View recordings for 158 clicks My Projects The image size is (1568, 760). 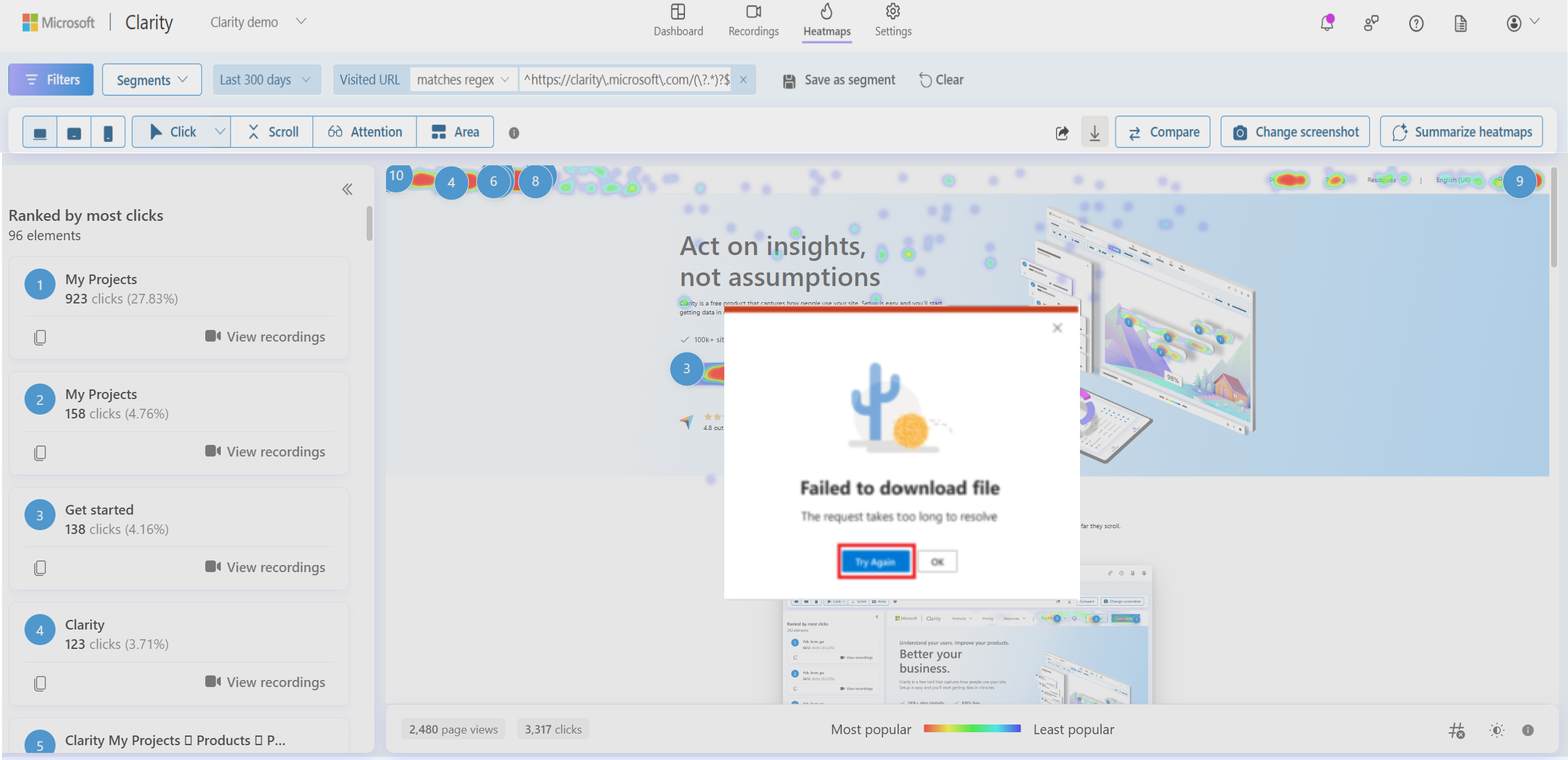265,451
